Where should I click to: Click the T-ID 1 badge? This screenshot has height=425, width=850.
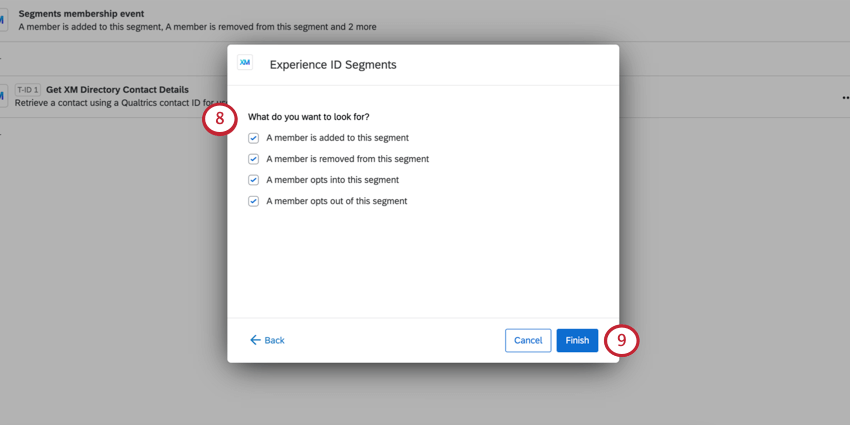point(28,90)
